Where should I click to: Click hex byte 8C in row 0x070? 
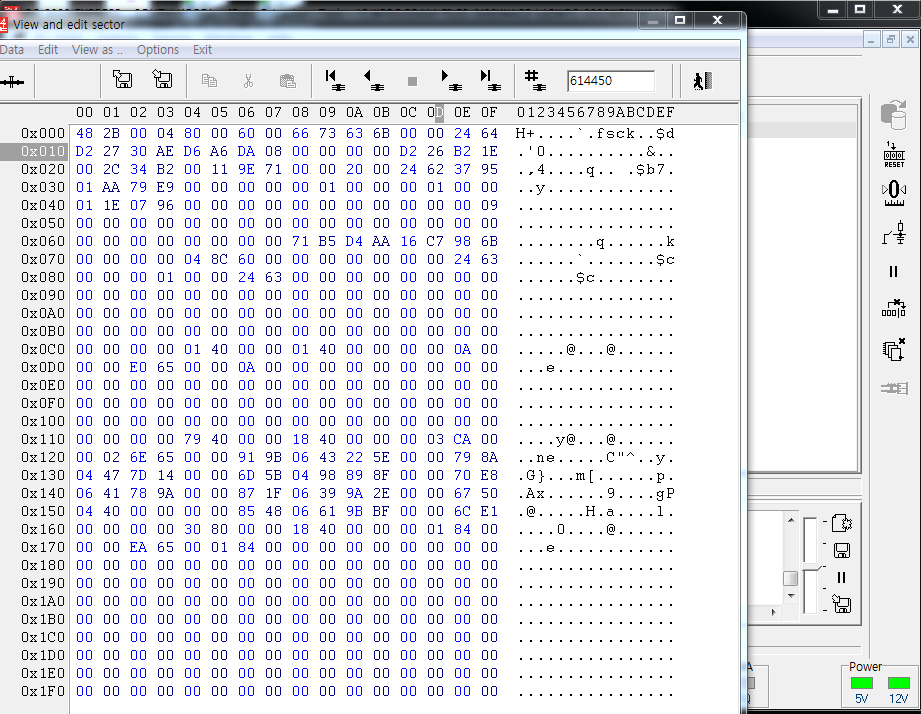tap(219, 260)
